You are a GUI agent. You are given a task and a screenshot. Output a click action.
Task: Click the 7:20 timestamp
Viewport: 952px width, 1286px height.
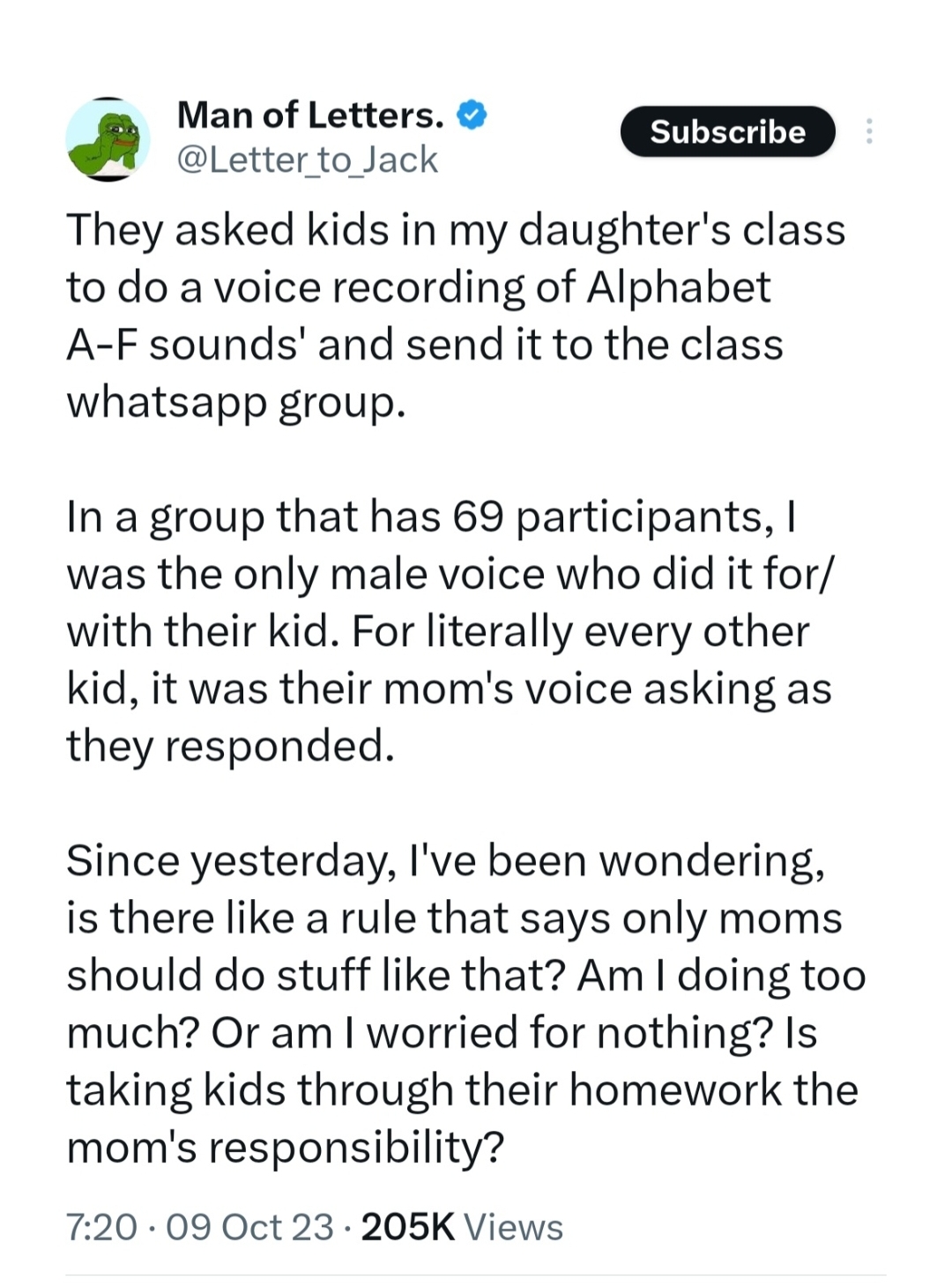click(x=102, y=1226)
